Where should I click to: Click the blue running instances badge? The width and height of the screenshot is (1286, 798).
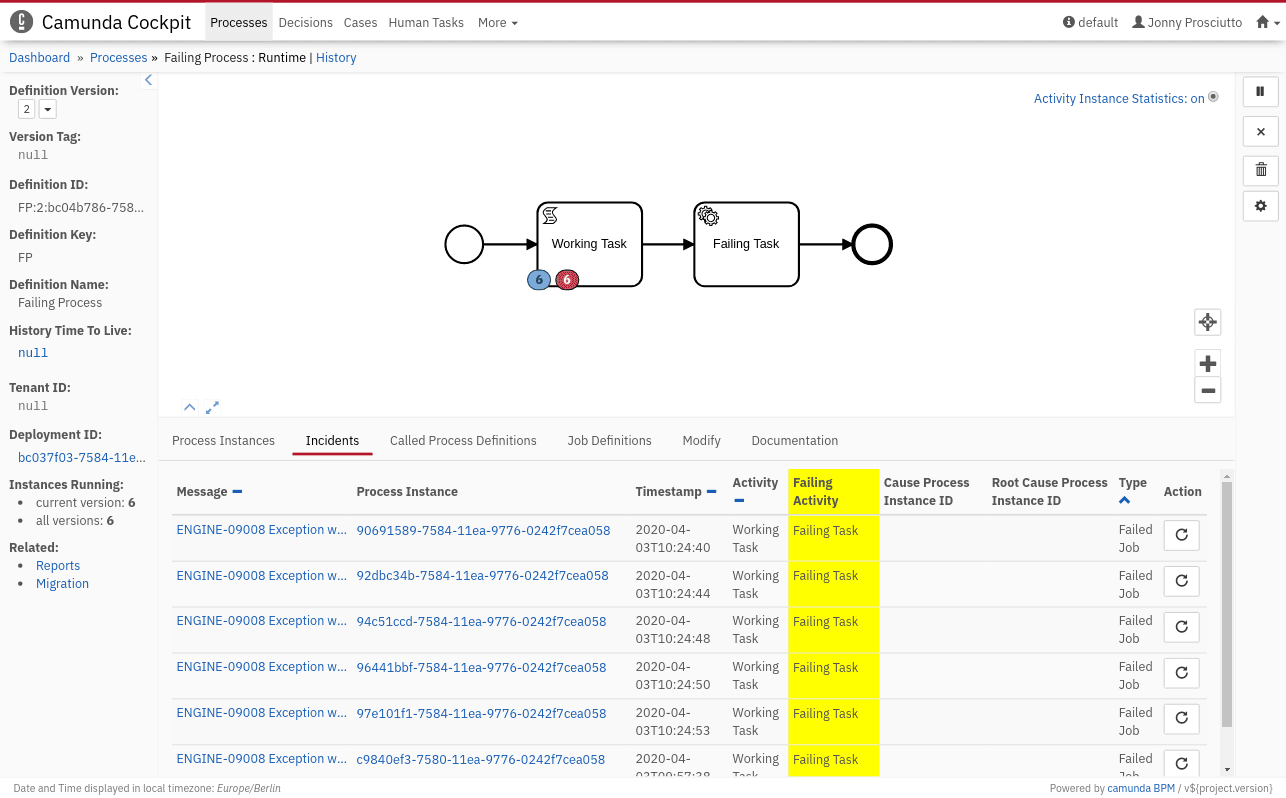coord(539,280)
